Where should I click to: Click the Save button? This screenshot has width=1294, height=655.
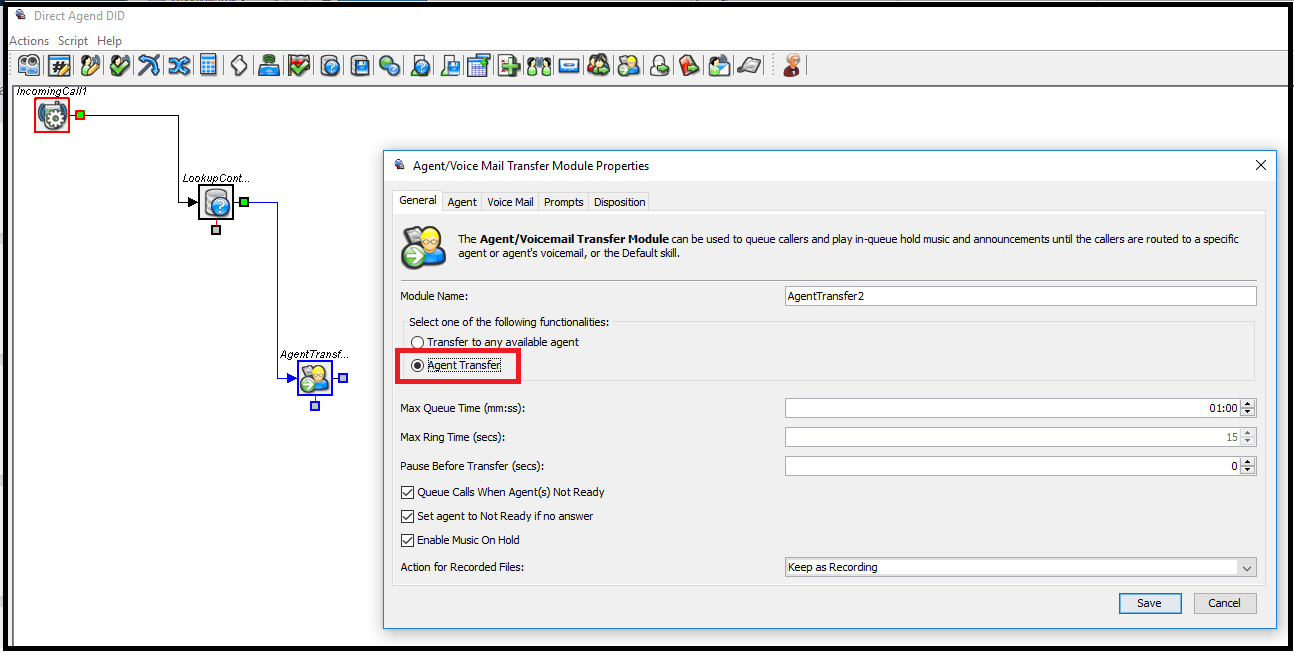pyautogui.click(x=1149, y=603)
